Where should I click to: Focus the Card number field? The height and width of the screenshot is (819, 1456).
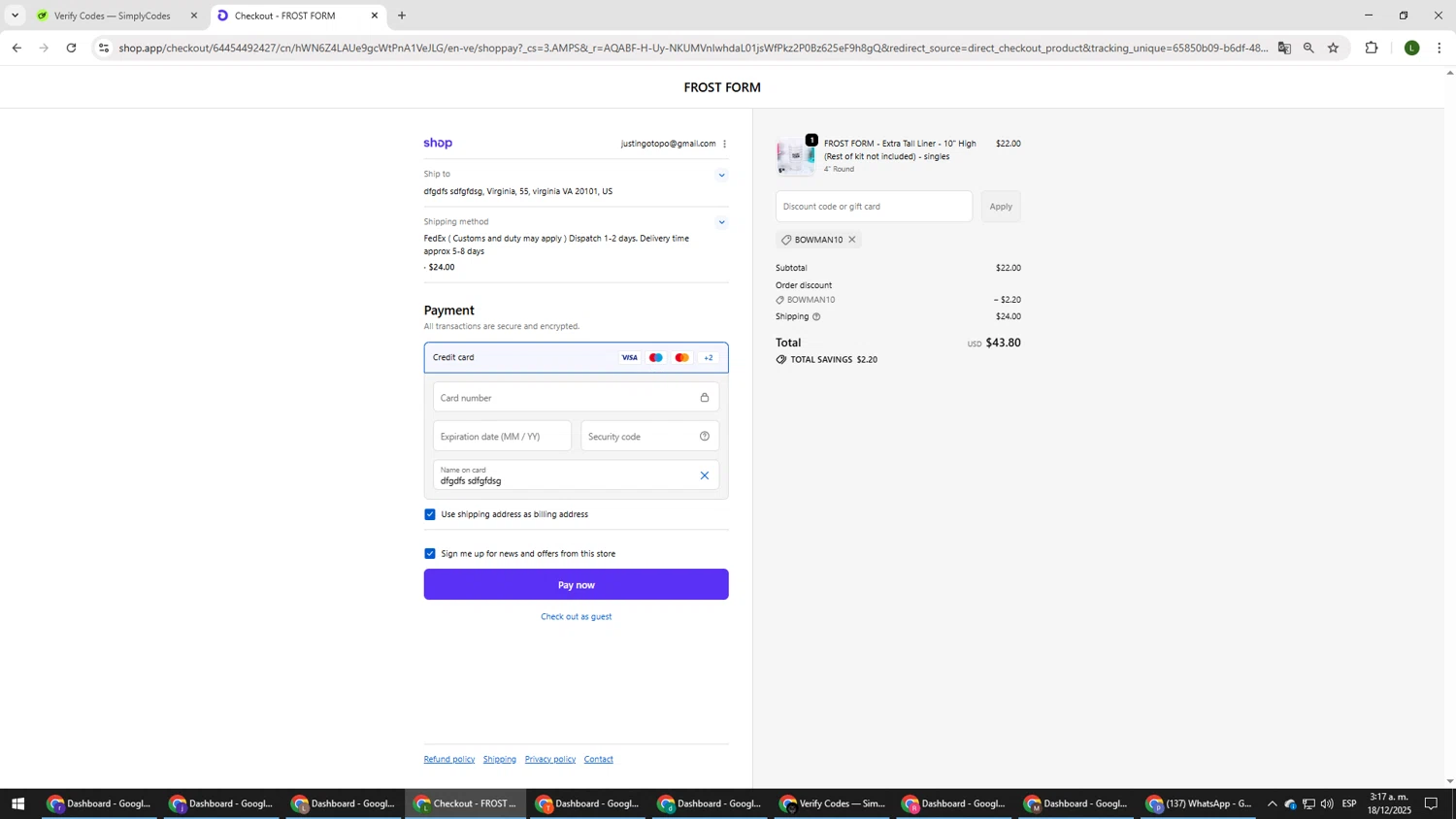click(576, 398)
